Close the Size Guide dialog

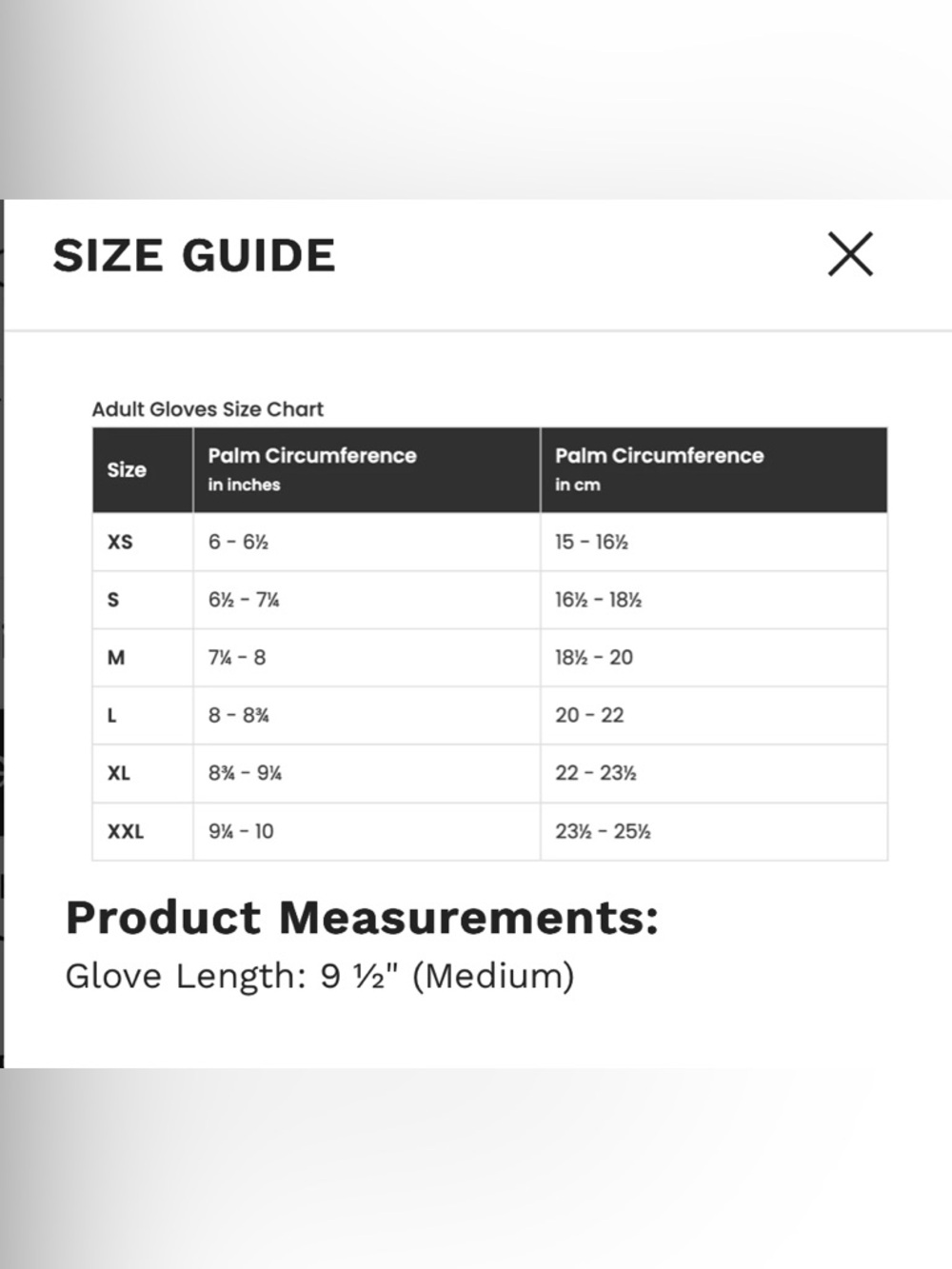pos(850,254)
